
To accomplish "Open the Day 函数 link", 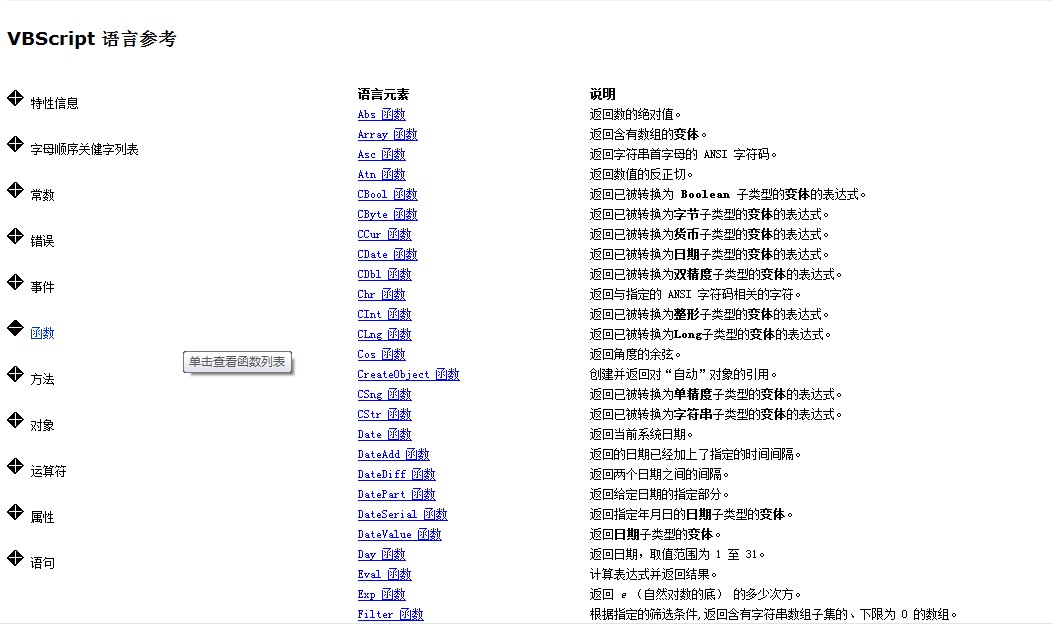I will point(381,554).
